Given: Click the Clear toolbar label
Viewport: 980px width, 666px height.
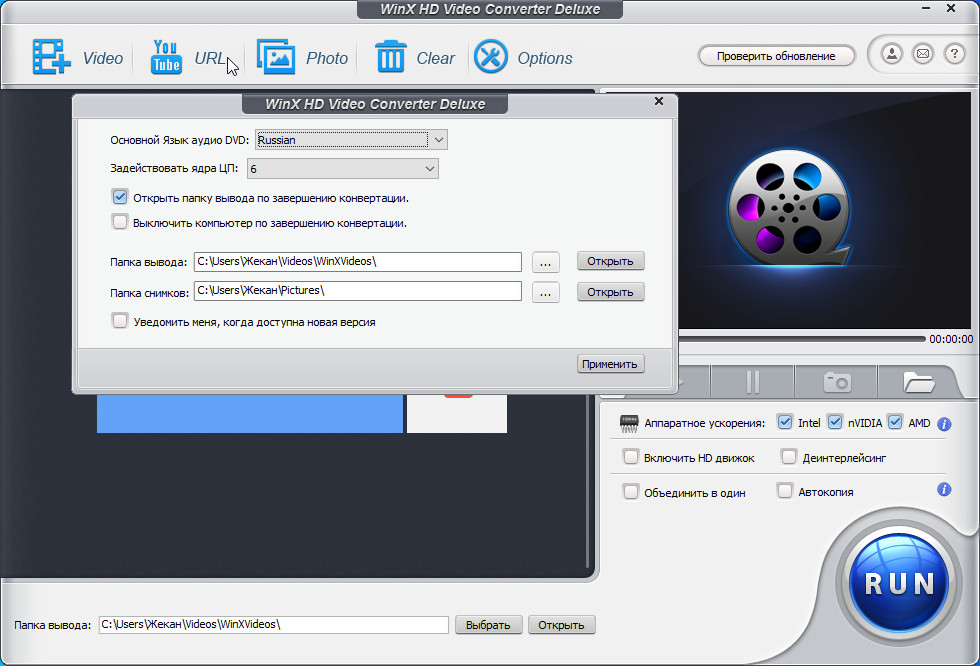Looking at the screenshot, I should 436,58.
